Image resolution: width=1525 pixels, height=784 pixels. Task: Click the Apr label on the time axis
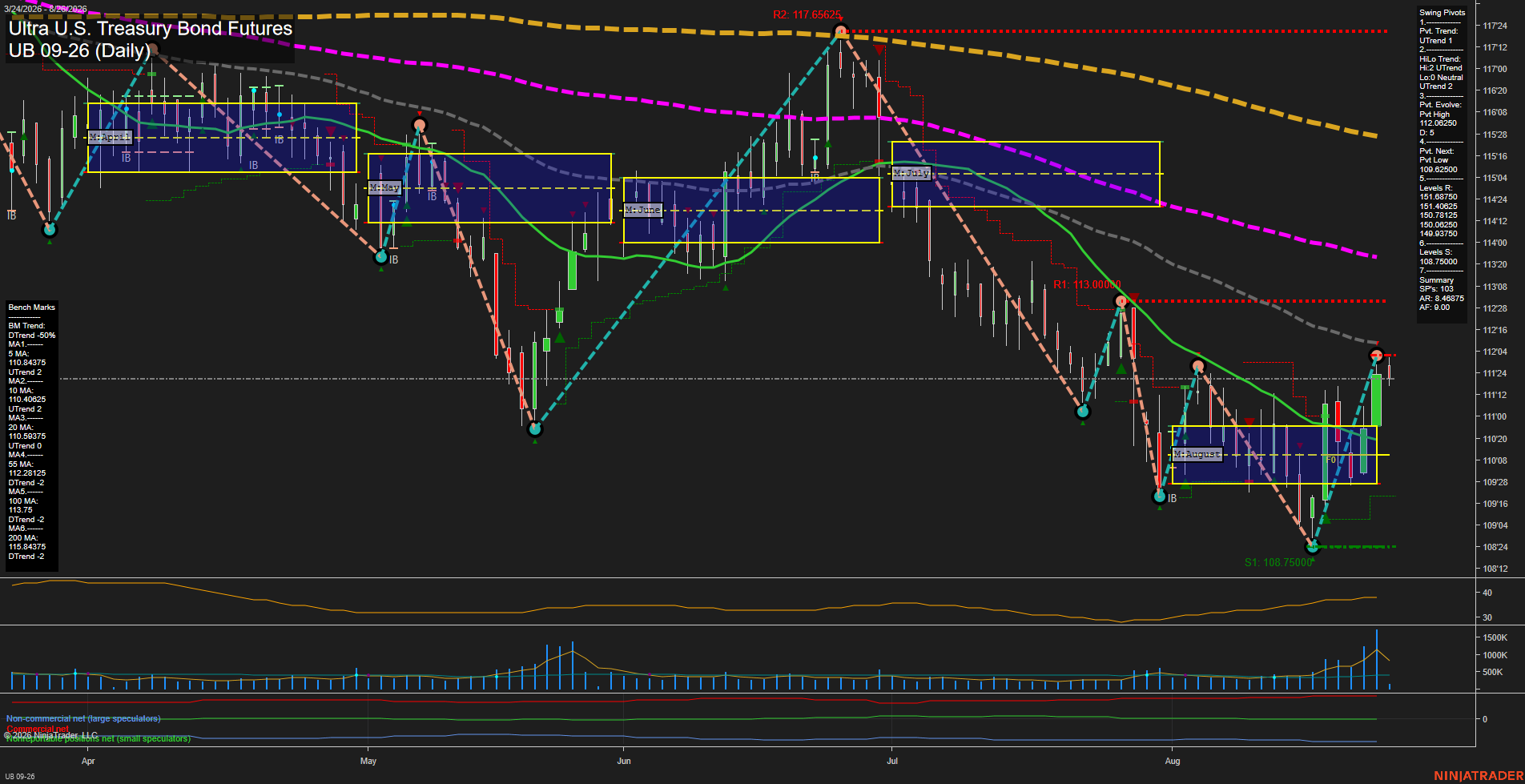(88, 761)
